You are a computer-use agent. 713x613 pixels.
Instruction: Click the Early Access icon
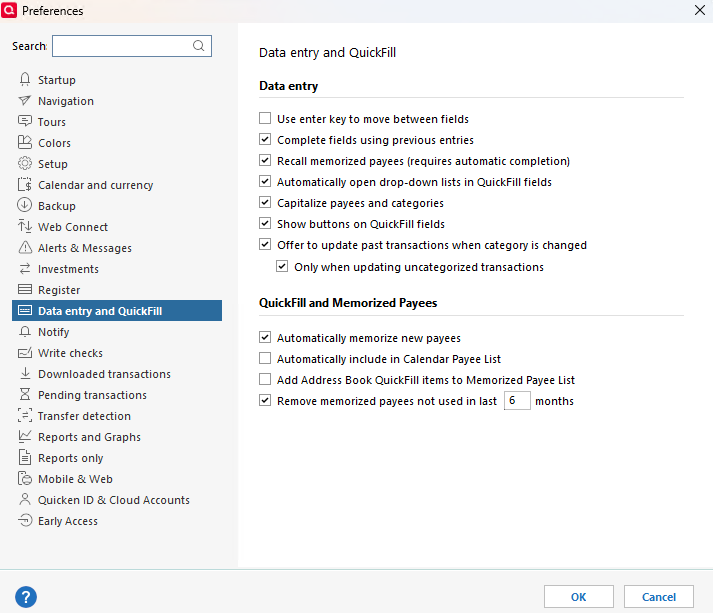pos(25,520)
